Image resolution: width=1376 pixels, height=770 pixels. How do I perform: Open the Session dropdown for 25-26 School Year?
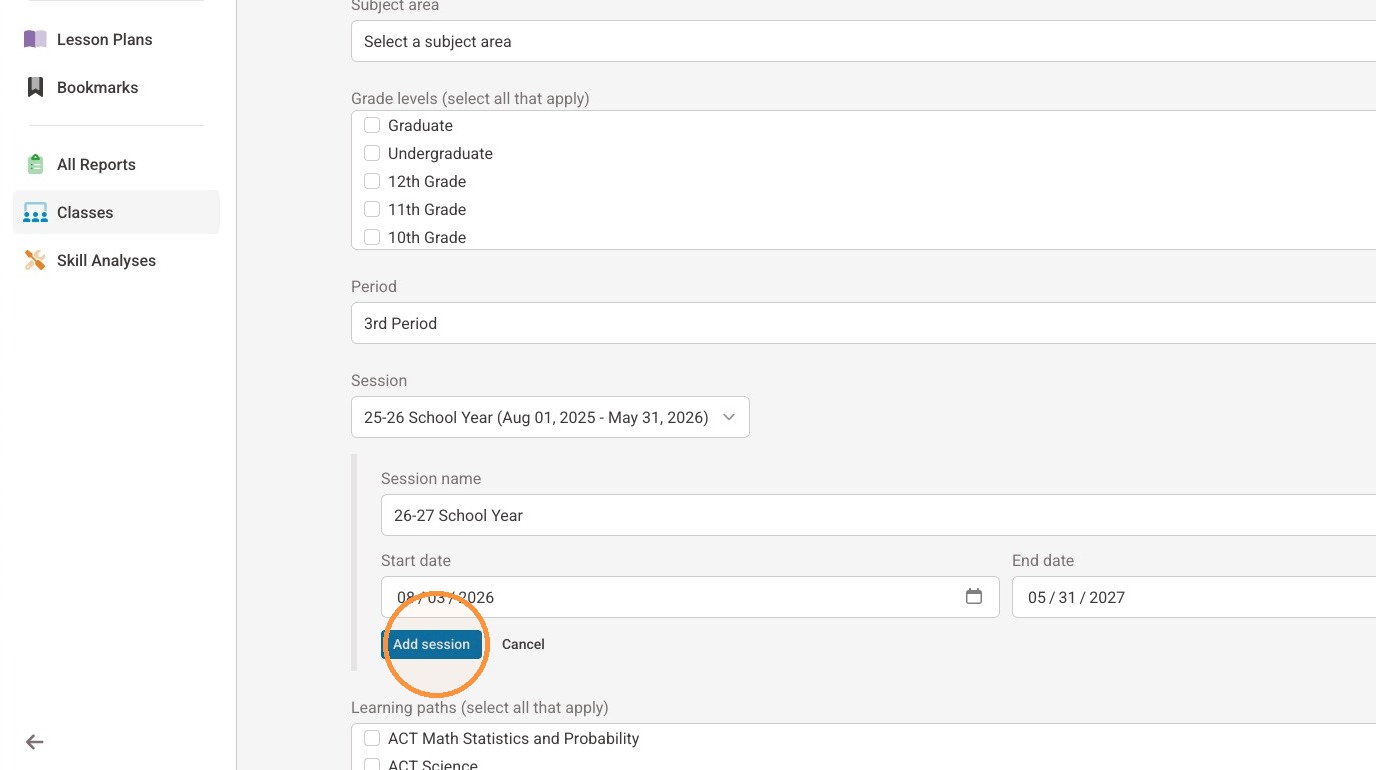(x=550, y=417)
